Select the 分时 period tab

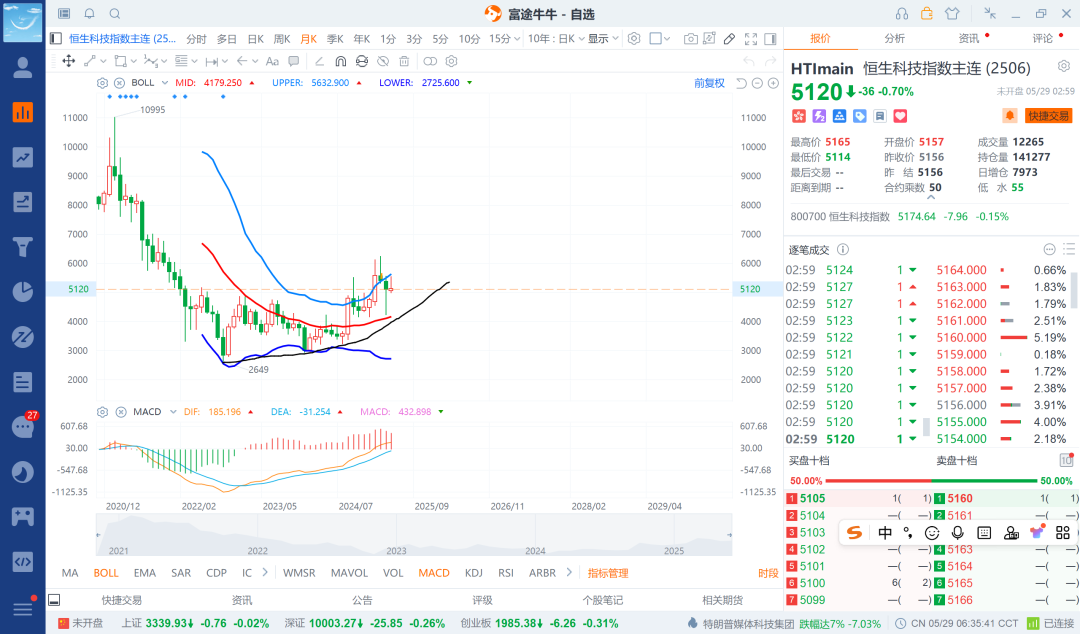pyautogui.click(x=196, y=39)
